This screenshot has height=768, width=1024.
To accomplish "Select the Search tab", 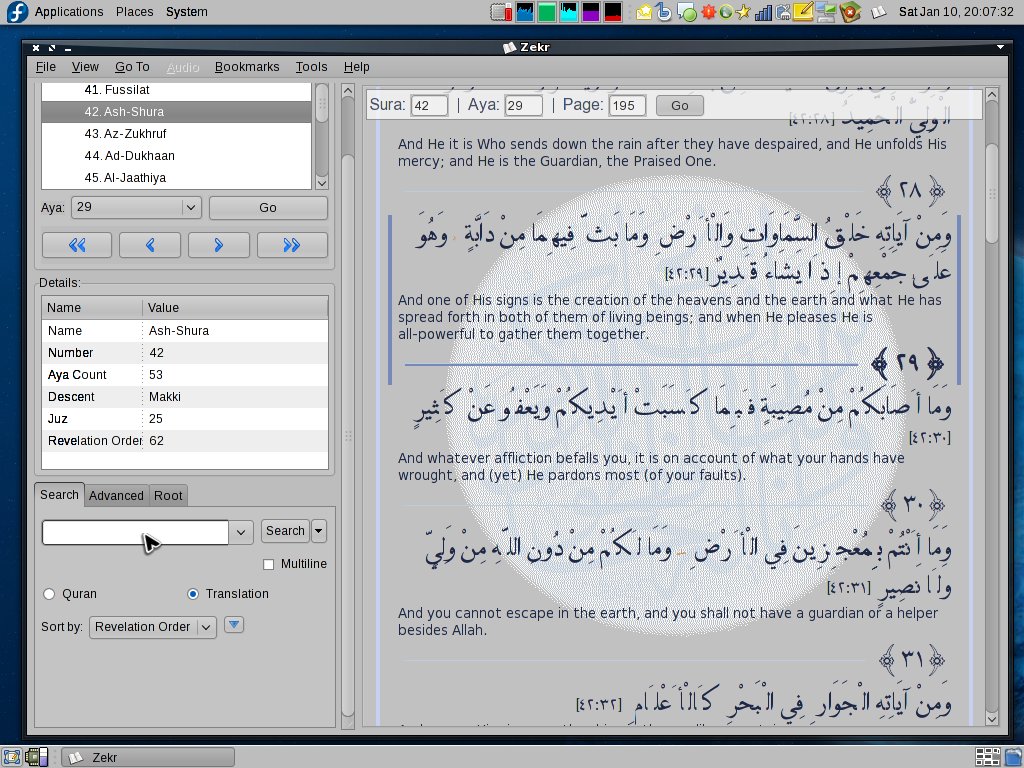I will click(x=59, y=494).
